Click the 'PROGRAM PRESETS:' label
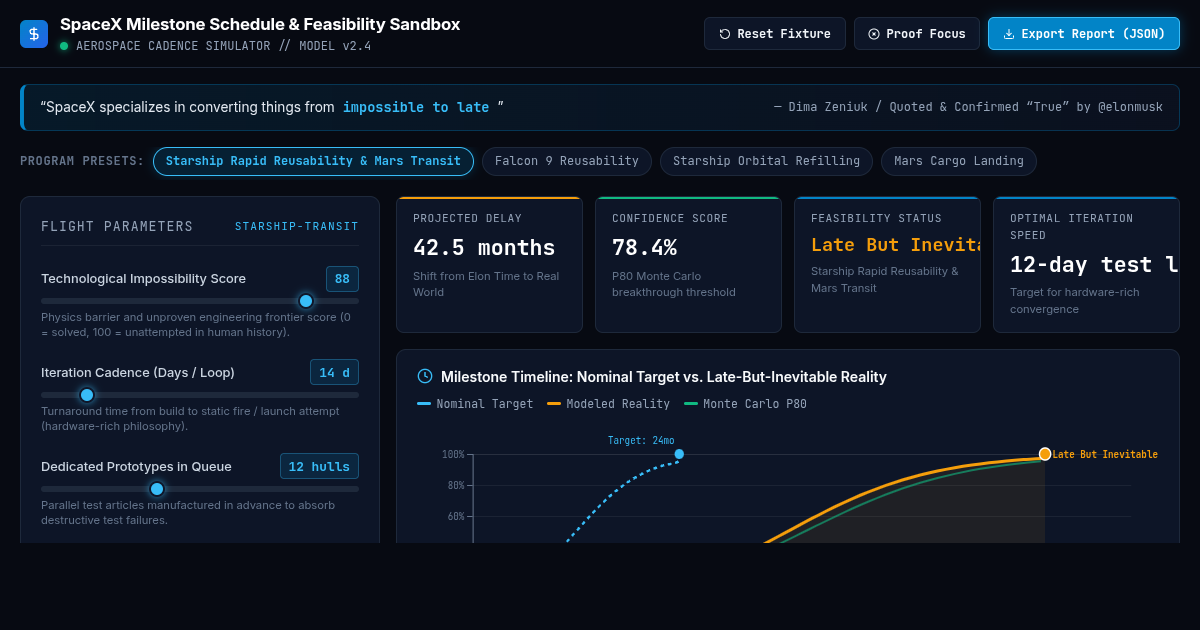The image size is (1200, 630). [82, 161]
